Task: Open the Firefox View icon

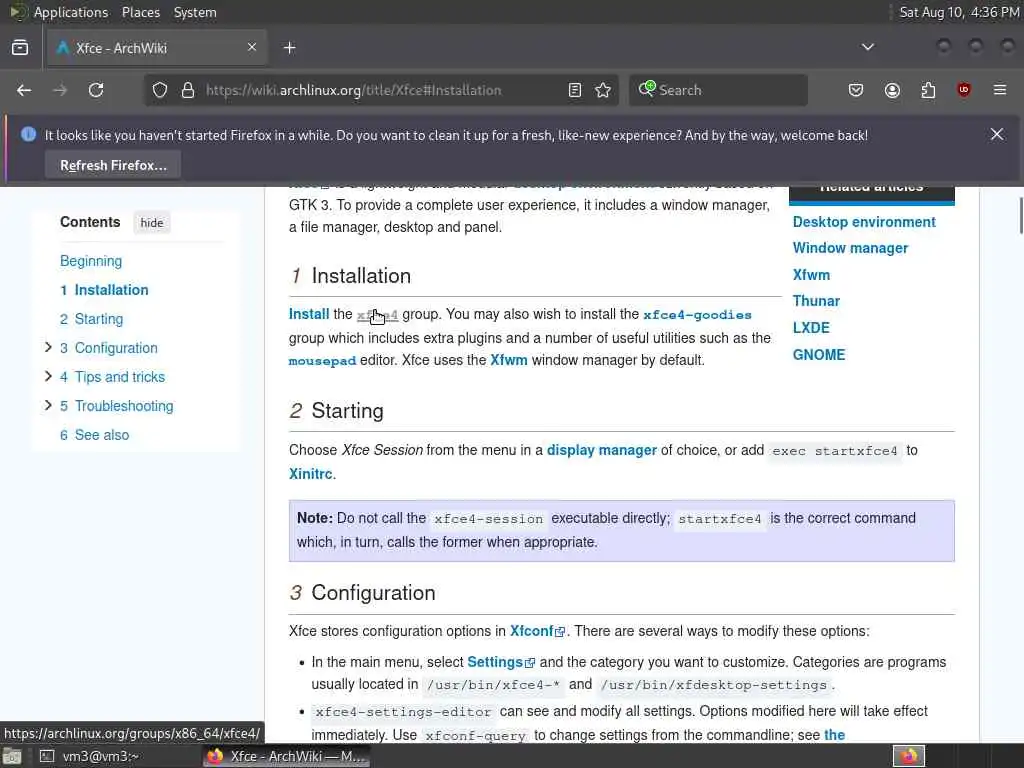Action: pos(20,48)
